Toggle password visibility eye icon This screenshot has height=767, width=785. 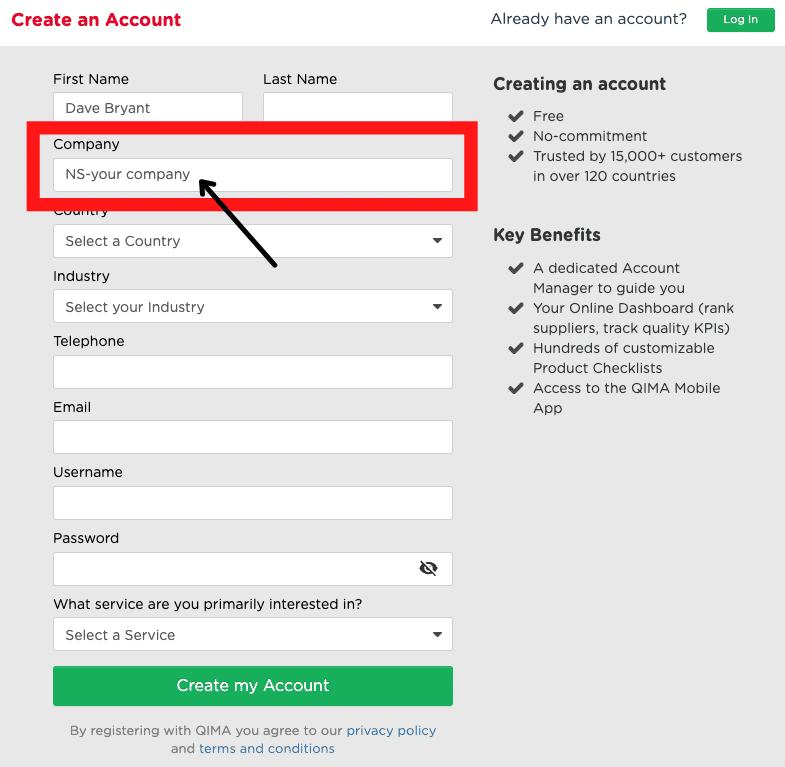point(428,568)
